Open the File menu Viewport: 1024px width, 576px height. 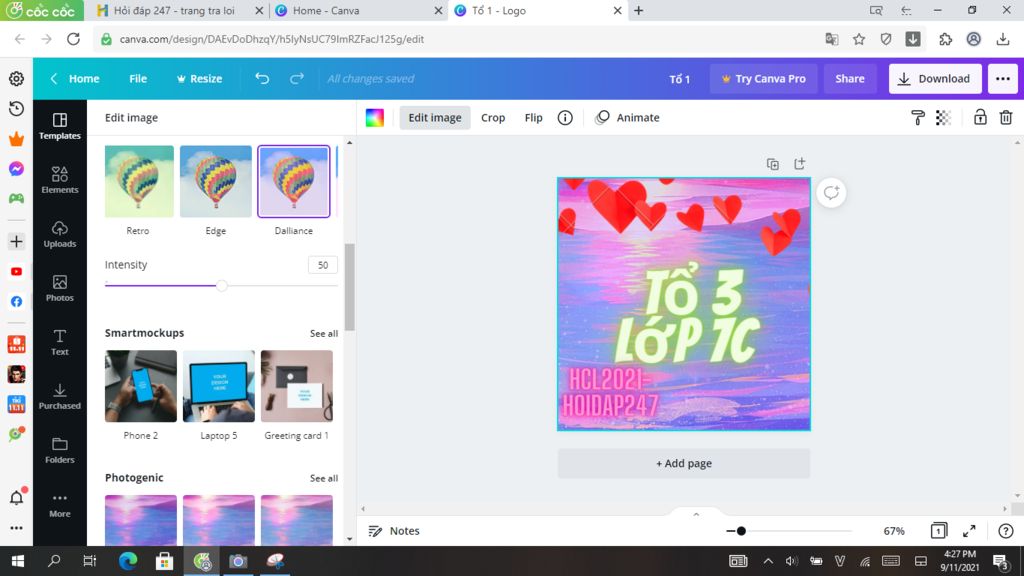(x=137, y=78)
